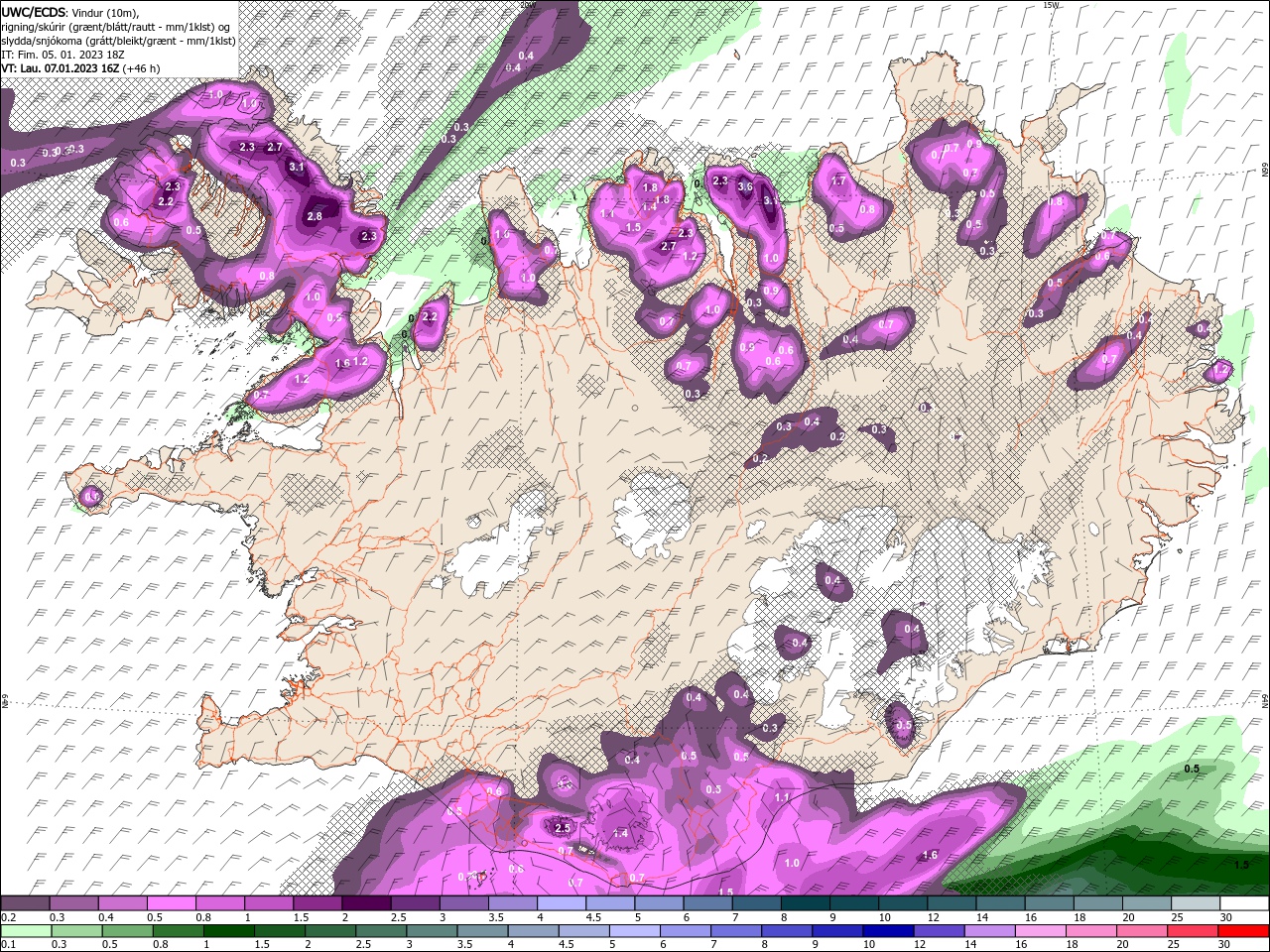Click the 15W longitude label
Image resolution: width=1270 pixels, height=952 pixels.
point(1051,5)
